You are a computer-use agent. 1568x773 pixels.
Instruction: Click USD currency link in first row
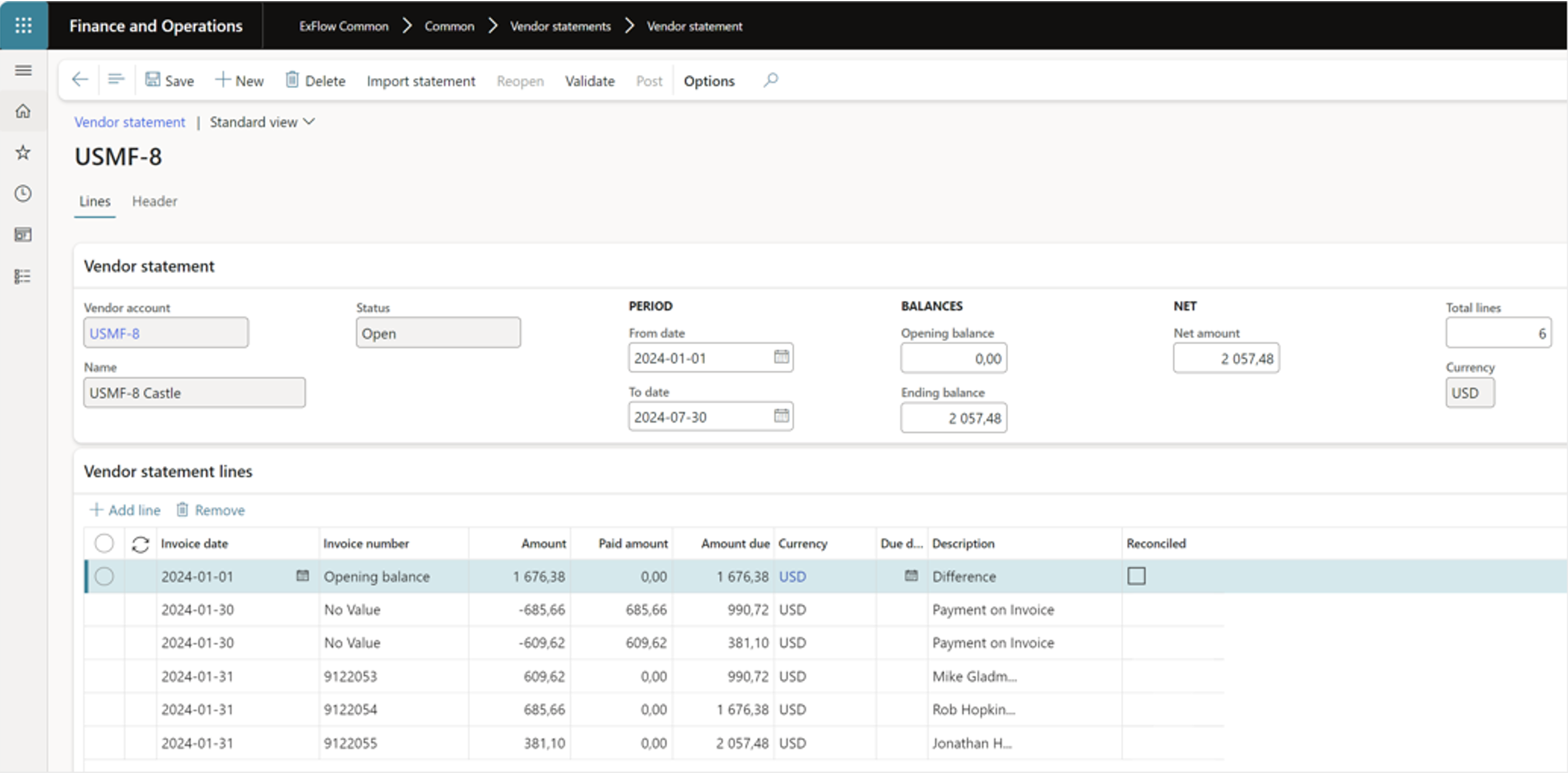coord(793,576)
